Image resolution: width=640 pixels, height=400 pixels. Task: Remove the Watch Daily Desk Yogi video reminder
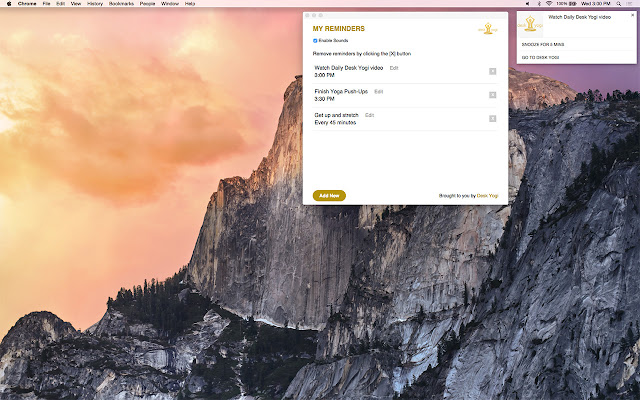(x=493, y=71)
